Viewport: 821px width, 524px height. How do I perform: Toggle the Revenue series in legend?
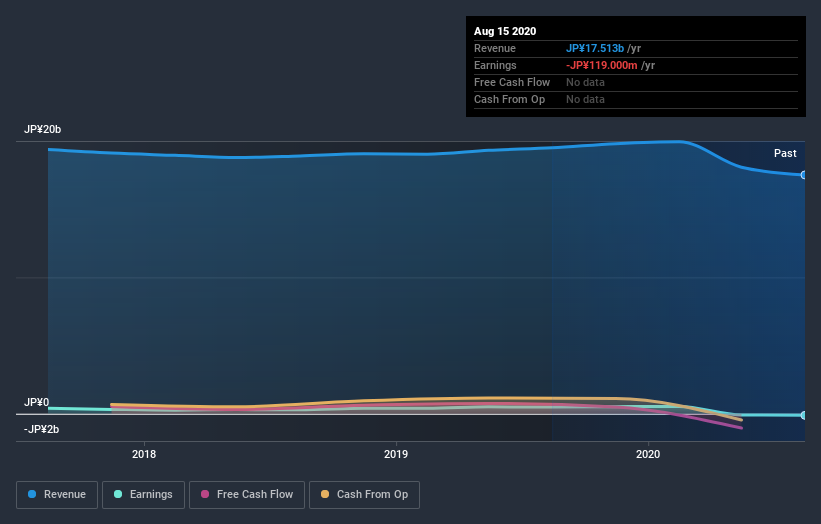57,495
